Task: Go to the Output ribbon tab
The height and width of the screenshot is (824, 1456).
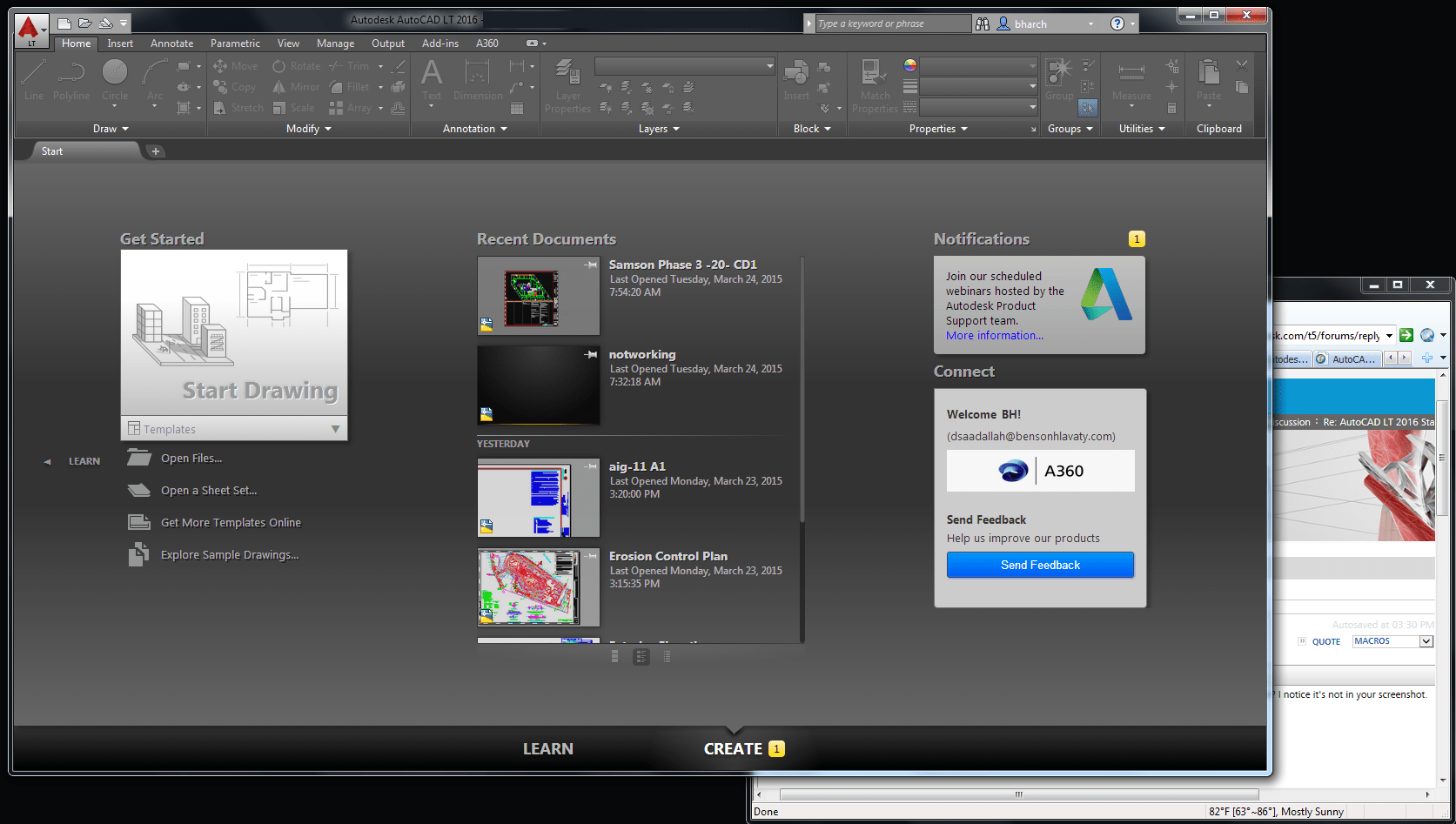Action: (388, 44)
